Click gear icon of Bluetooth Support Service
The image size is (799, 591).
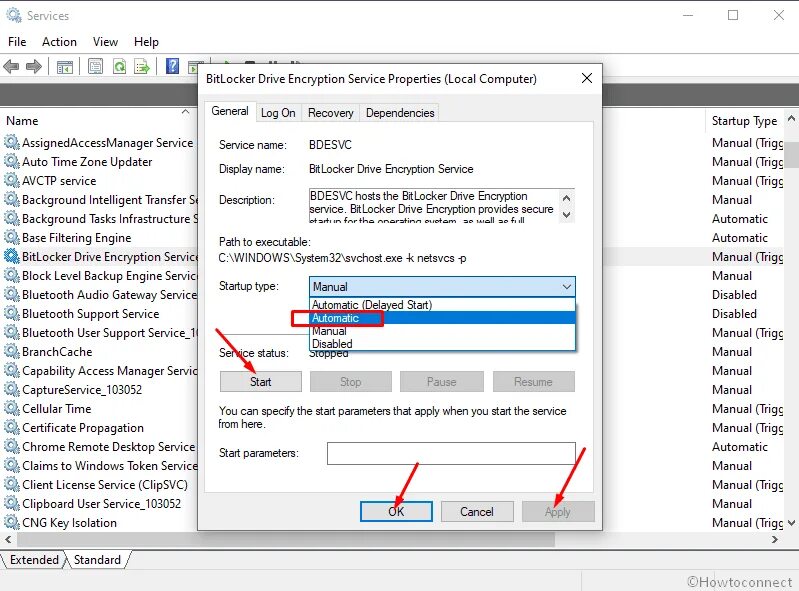click(x=12, y=313)
